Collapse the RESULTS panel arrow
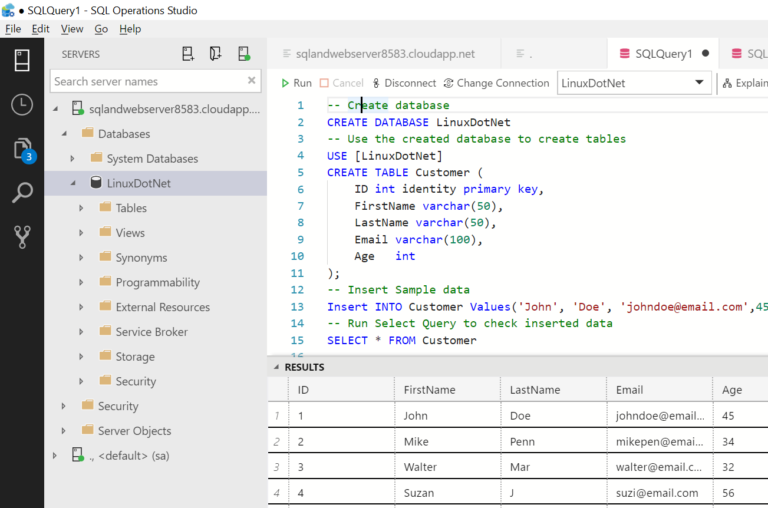This screenshot has width=768, height=508. pos(276,367)
